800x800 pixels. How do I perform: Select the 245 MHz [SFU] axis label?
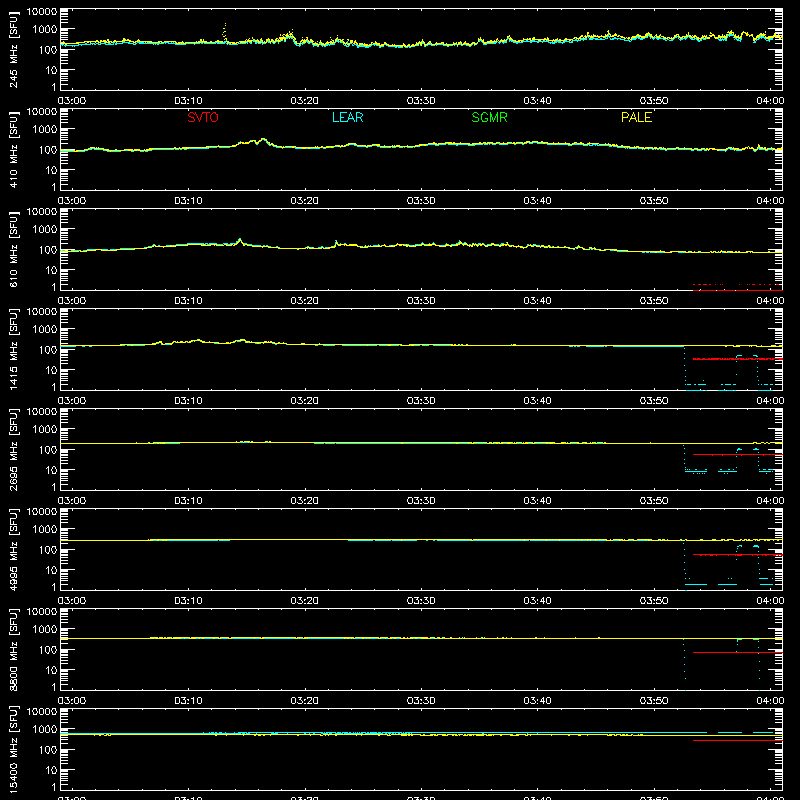coord(13,49)
